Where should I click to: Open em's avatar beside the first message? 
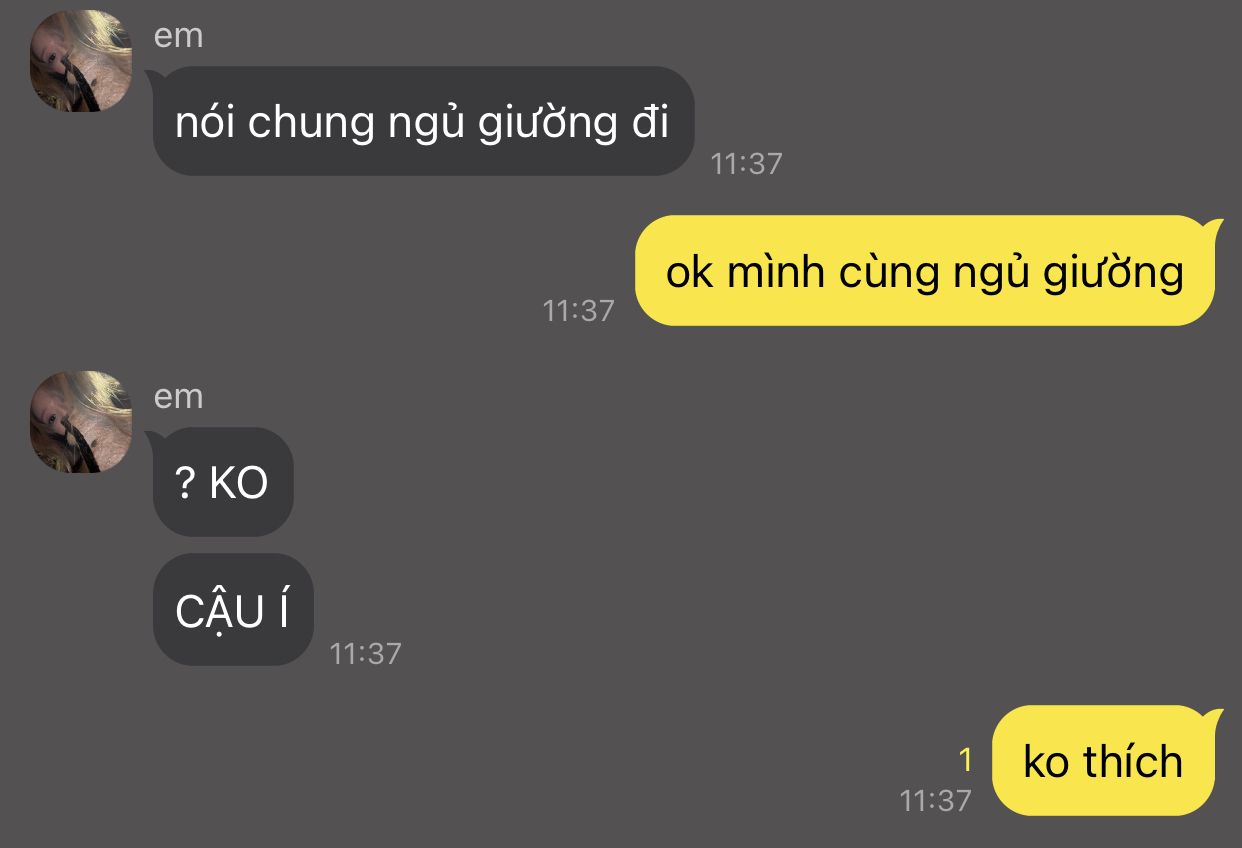click(81, 61)
